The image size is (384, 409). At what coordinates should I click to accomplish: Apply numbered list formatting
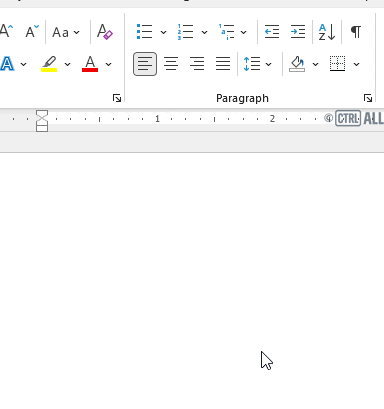click(185, 32)
